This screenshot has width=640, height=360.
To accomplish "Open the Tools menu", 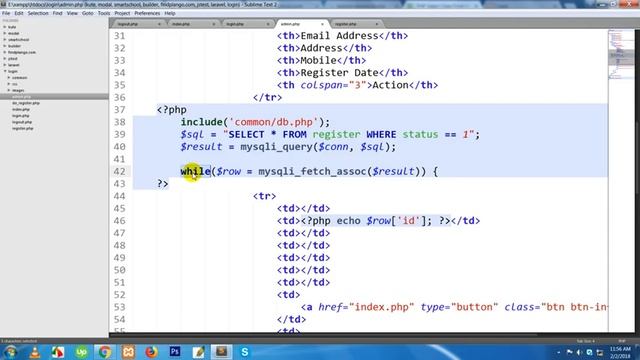I will click(104, 13).
